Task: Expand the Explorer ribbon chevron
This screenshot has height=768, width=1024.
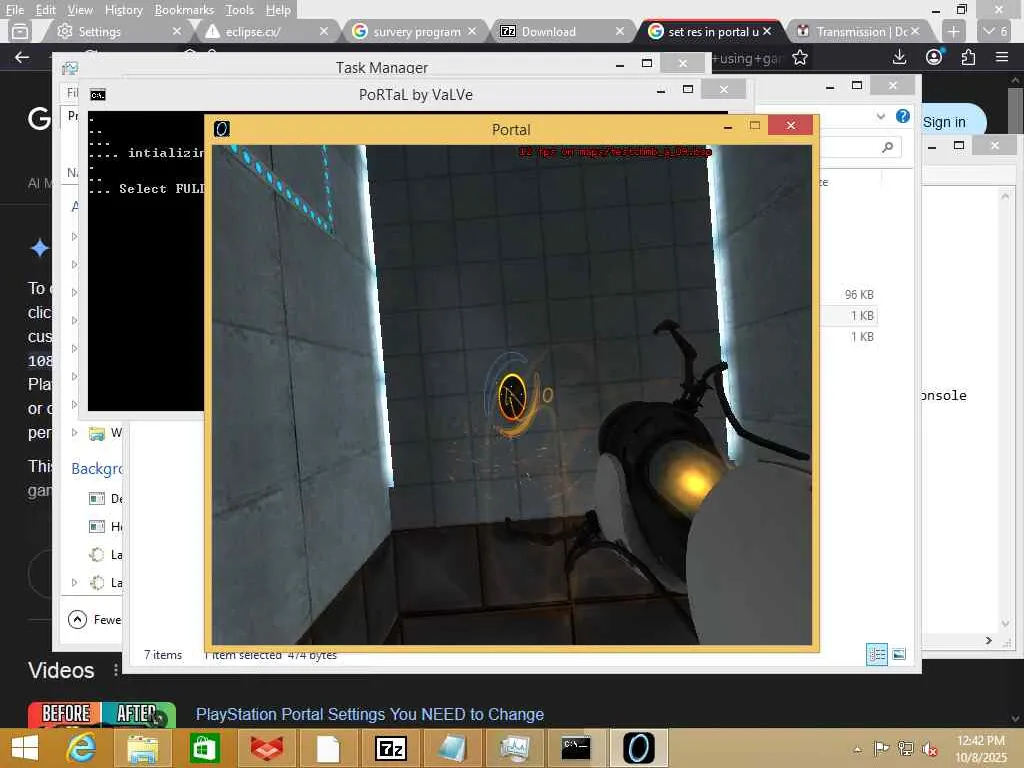Action: 880,116
